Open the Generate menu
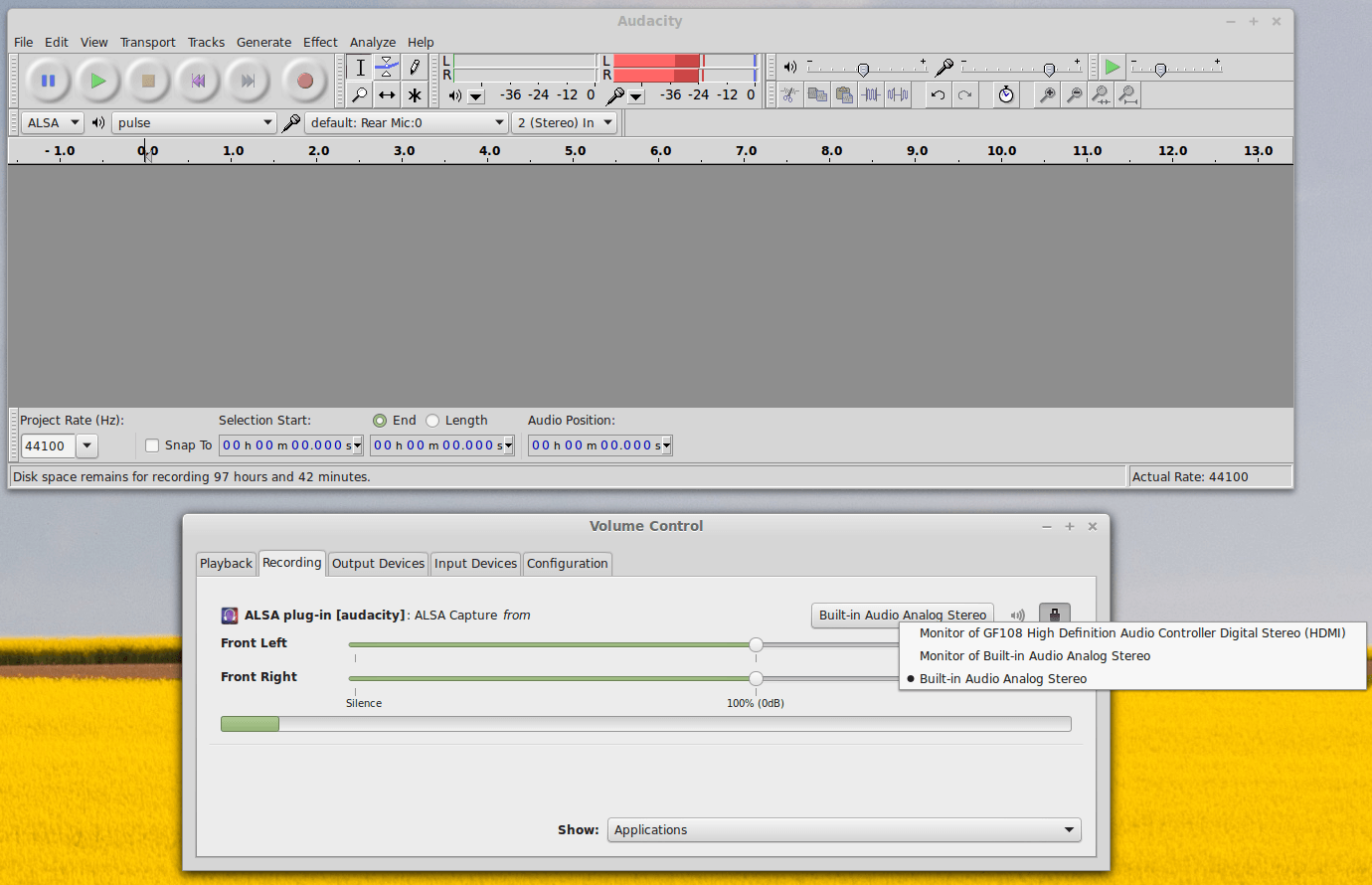This screenshot has height=885, width=1372. pyautogui.click(x=263, y=42)
